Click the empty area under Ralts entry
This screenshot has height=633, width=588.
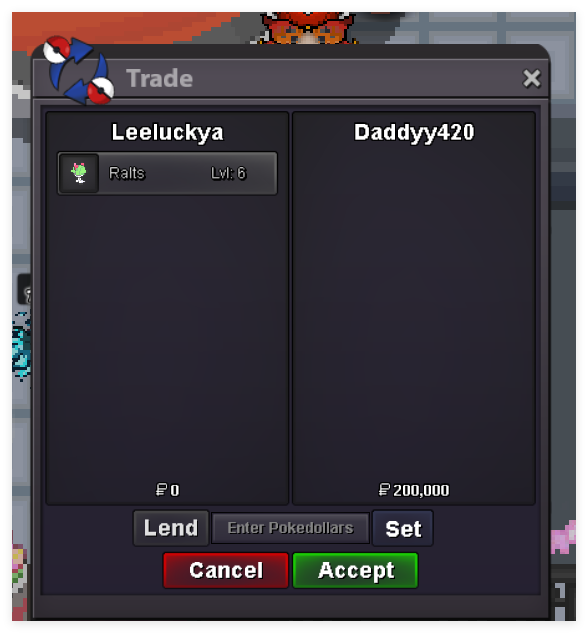[x=167, y=335]
